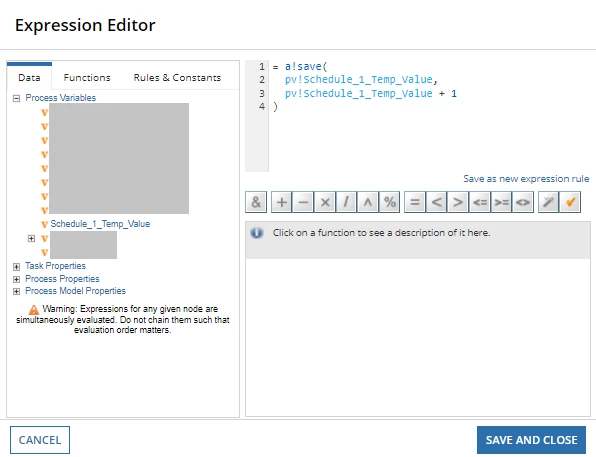The height and width of the screenshot is (457, 596).
Task: Switch to the Functions tab
Action: [87, 78]
